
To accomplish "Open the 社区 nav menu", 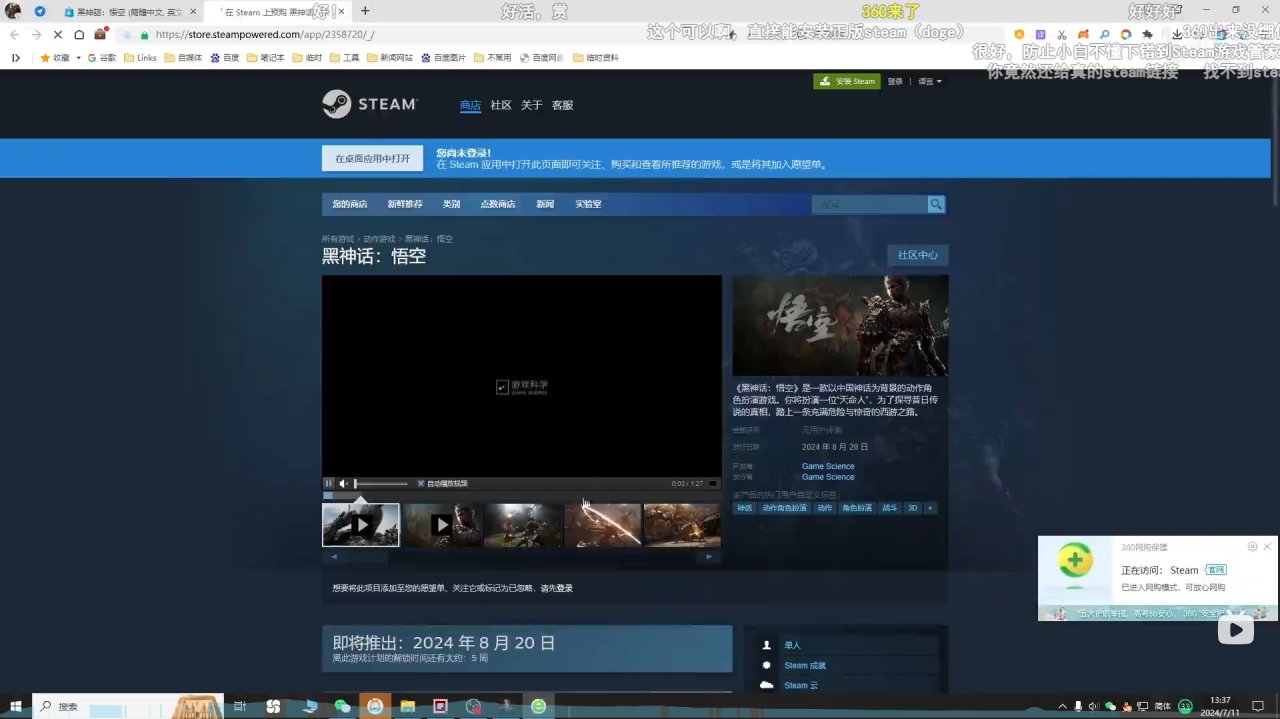I will tap(501, 105).
